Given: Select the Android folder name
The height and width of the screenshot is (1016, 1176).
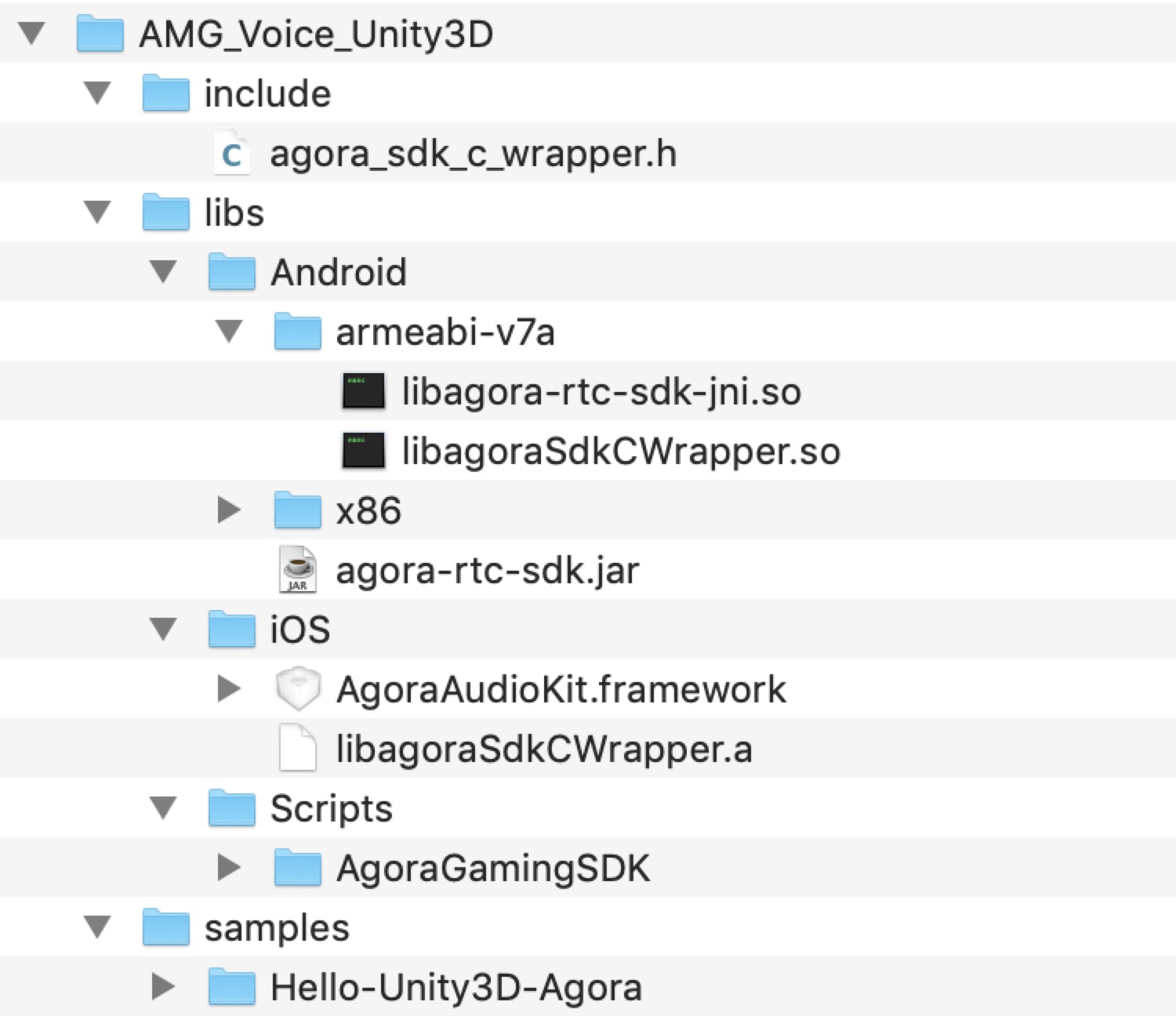Looking at the screenshot, I should click(x=338, y=272).
